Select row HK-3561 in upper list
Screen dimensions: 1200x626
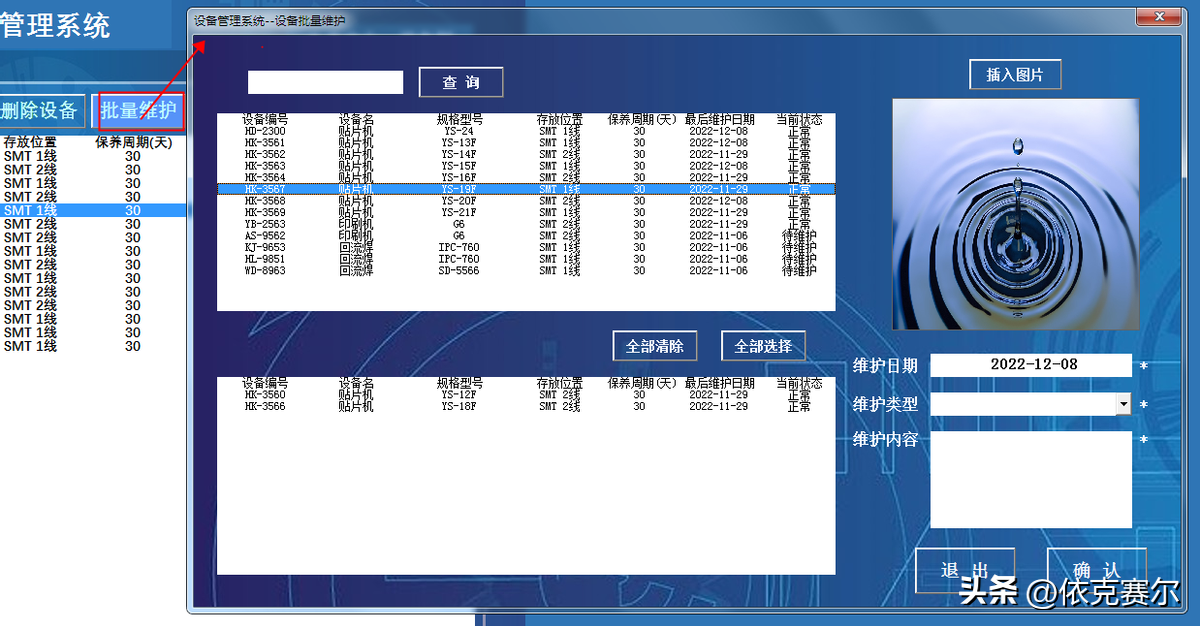click(x=526, y=143)
